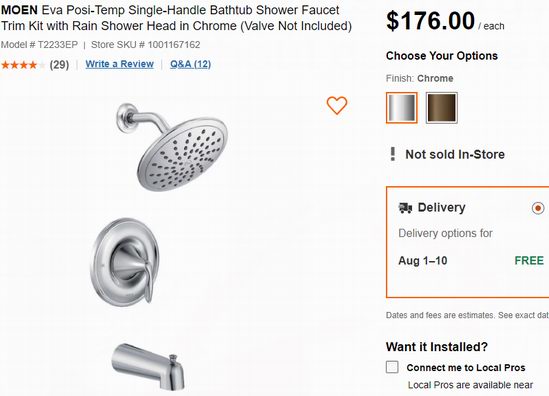Open the Write a Review link

point(120,64)
